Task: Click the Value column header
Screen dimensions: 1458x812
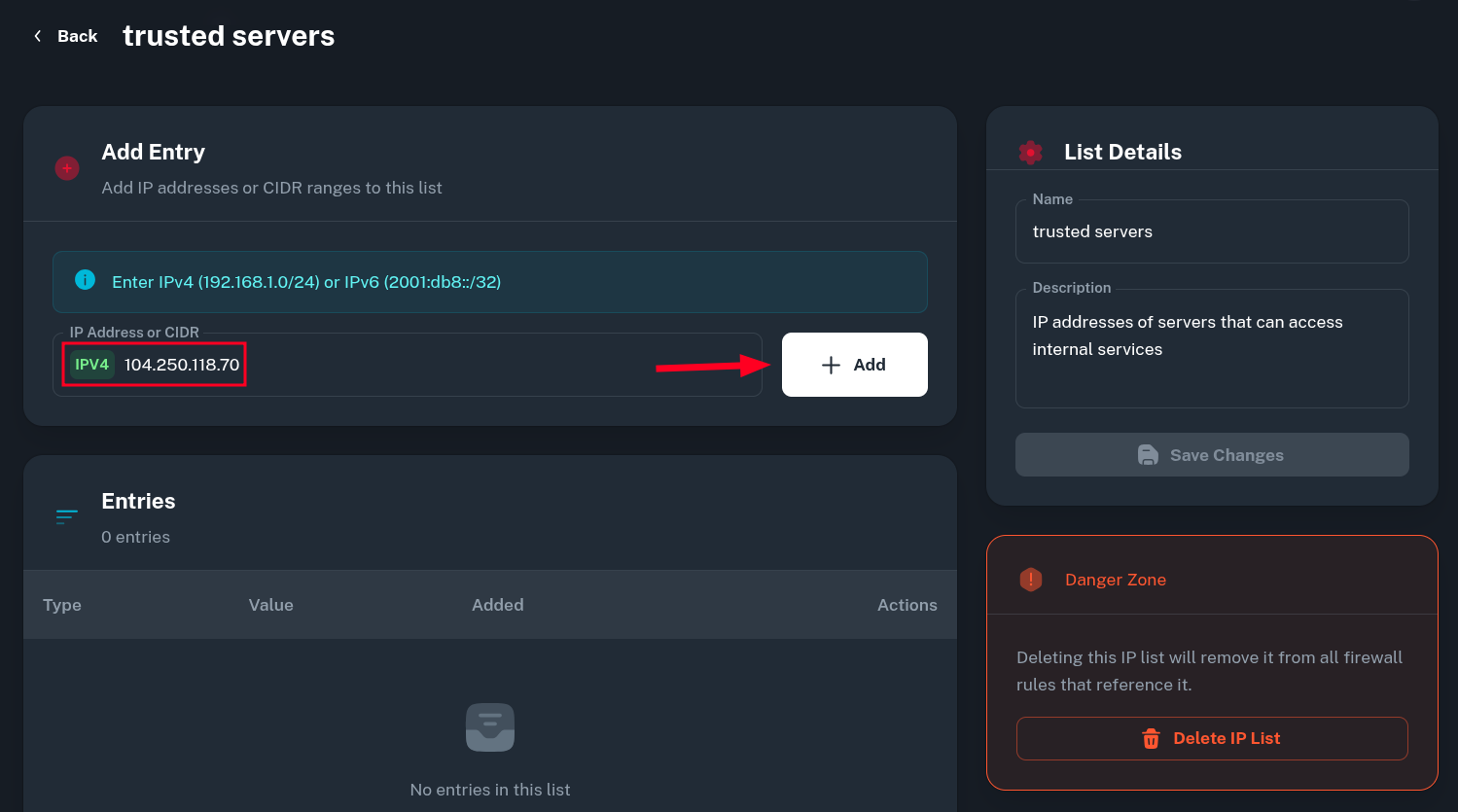Action: [270, 605]
